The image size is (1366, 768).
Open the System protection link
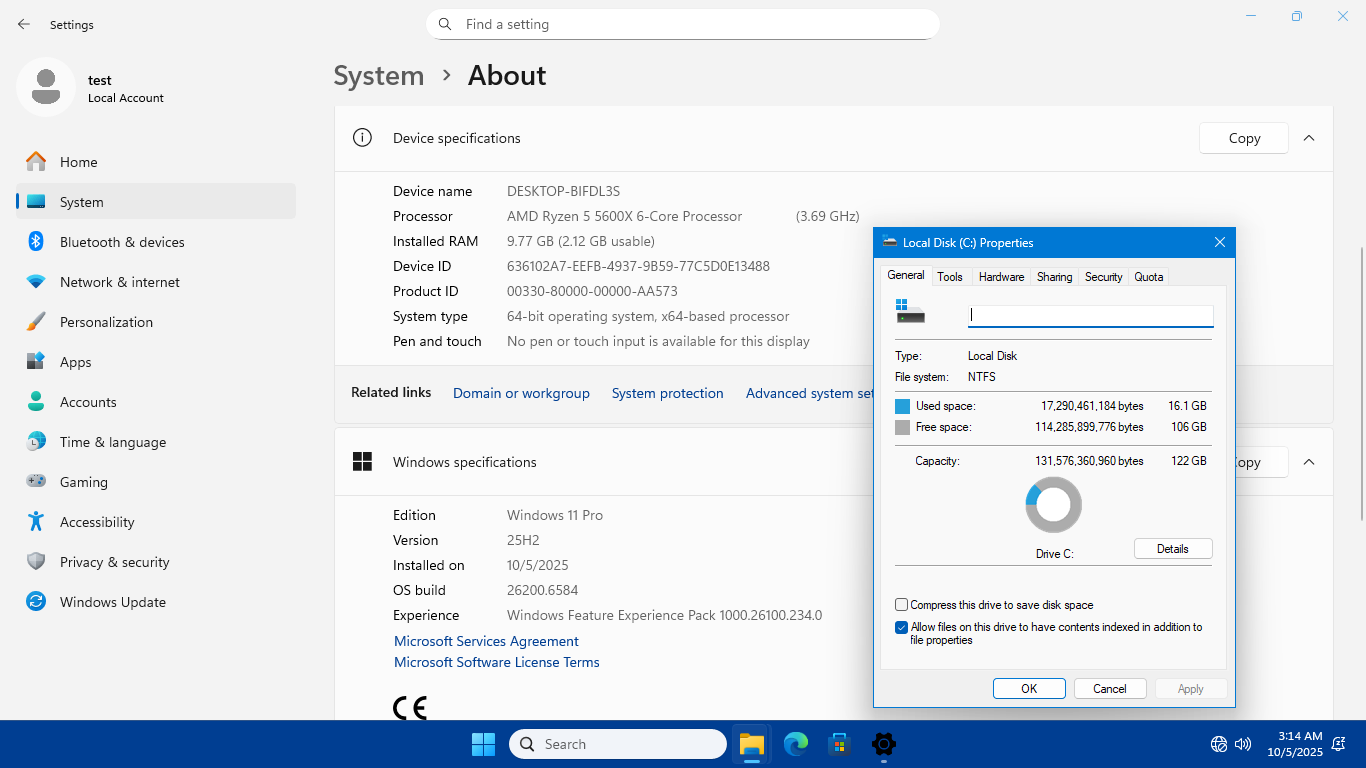[x=667, y=393]
